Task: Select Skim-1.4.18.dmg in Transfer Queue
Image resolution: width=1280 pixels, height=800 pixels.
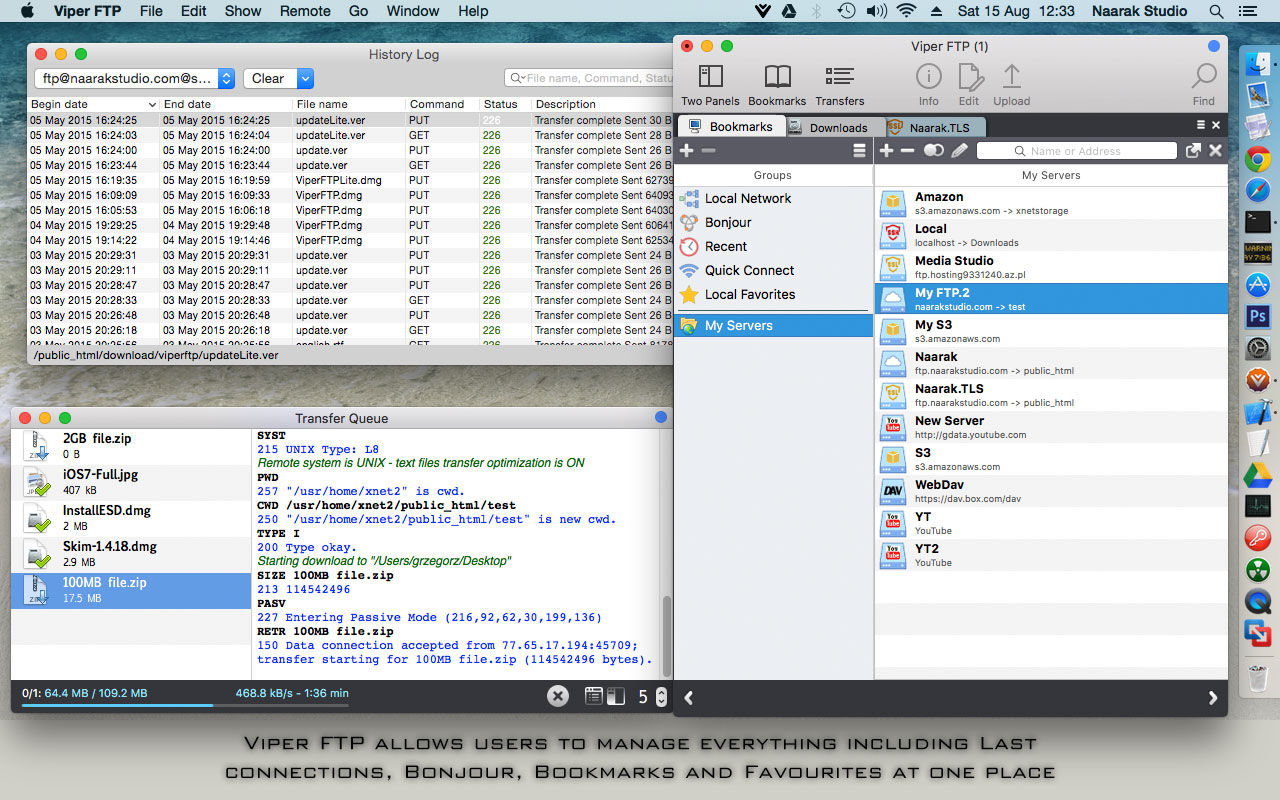Action: pos(131,554)
